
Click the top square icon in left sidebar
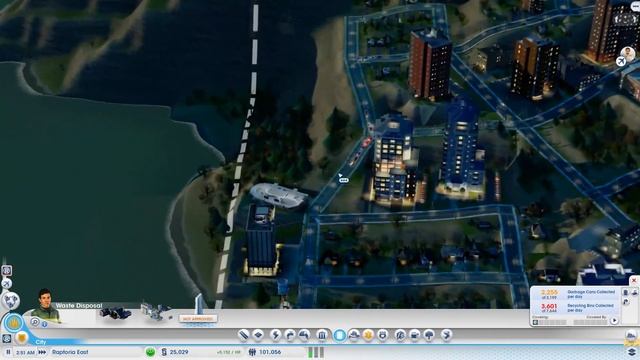point(7,271)
